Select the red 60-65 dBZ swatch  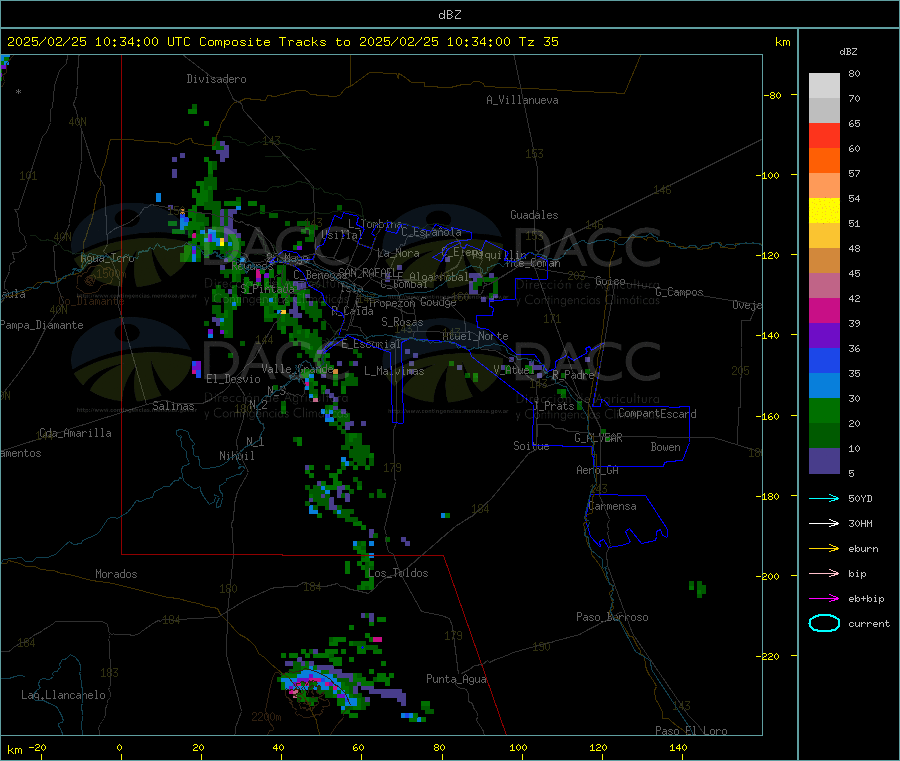pos(824,136)
